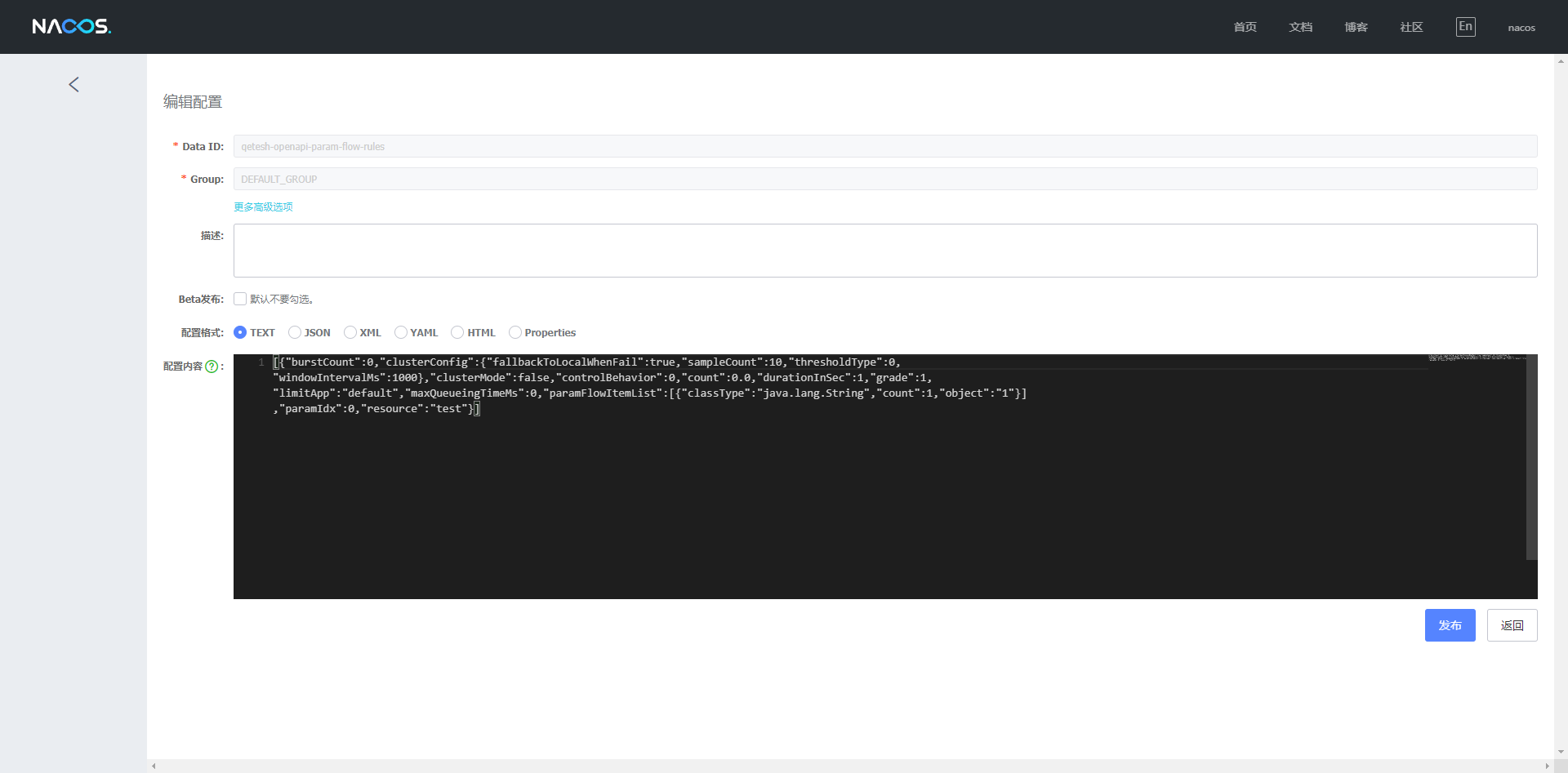
Task: Click the 发布 publish button
Action: point(1450,625)
